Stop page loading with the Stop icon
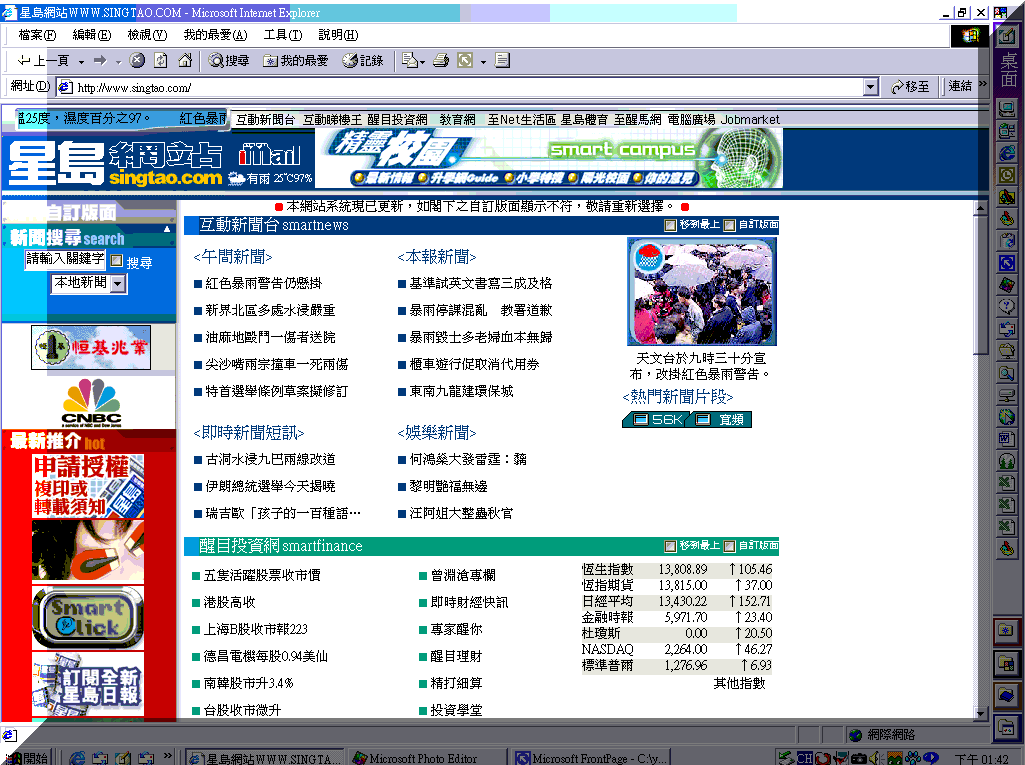This screenshot has width=1025, height=765. tap(137, 61)
